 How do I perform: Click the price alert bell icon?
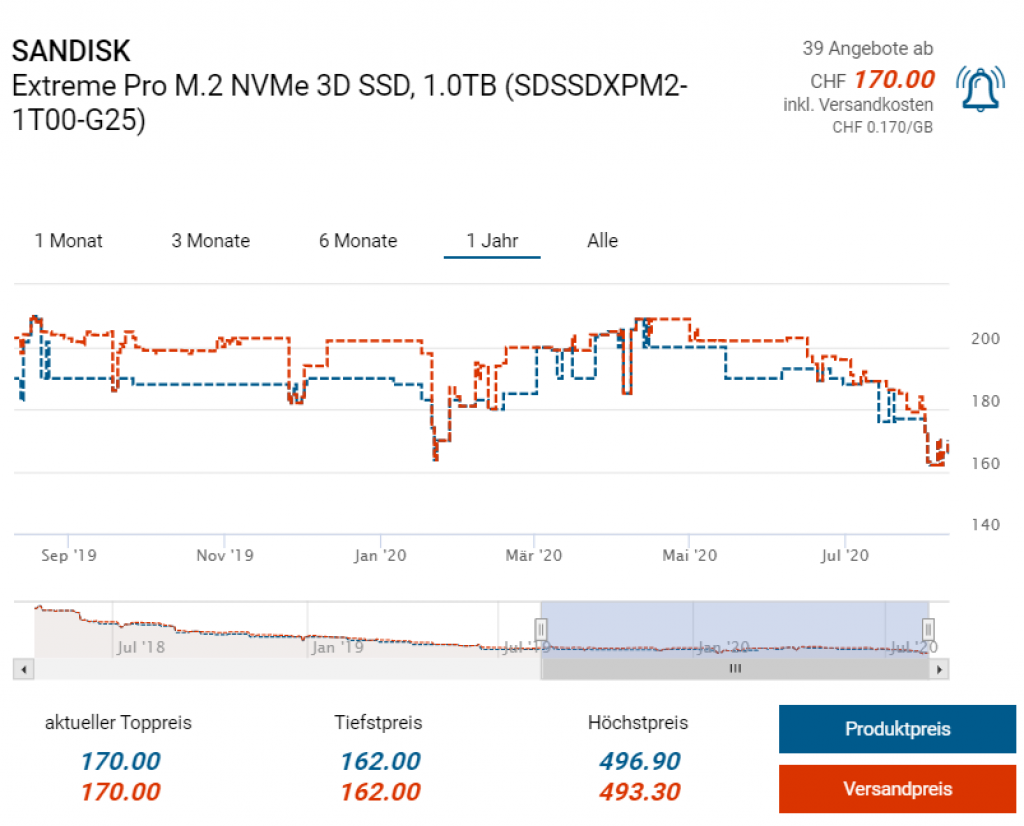pyautogui.click(x=981, y=90)
